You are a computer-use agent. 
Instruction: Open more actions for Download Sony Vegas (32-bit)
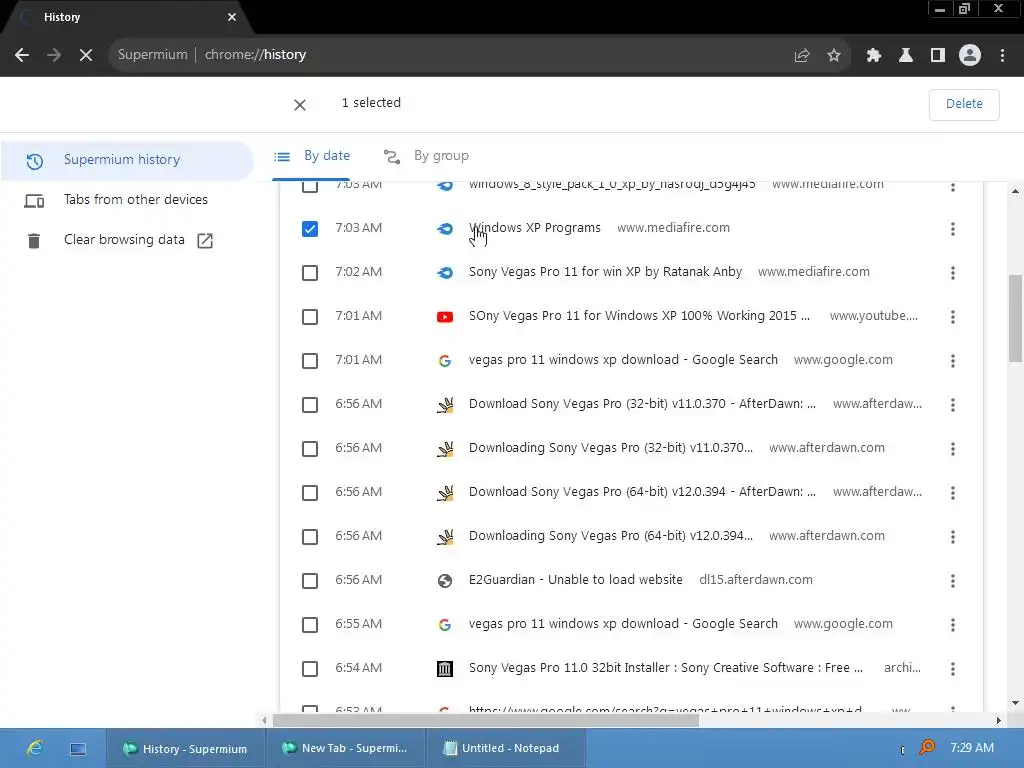tap(953, 405)
